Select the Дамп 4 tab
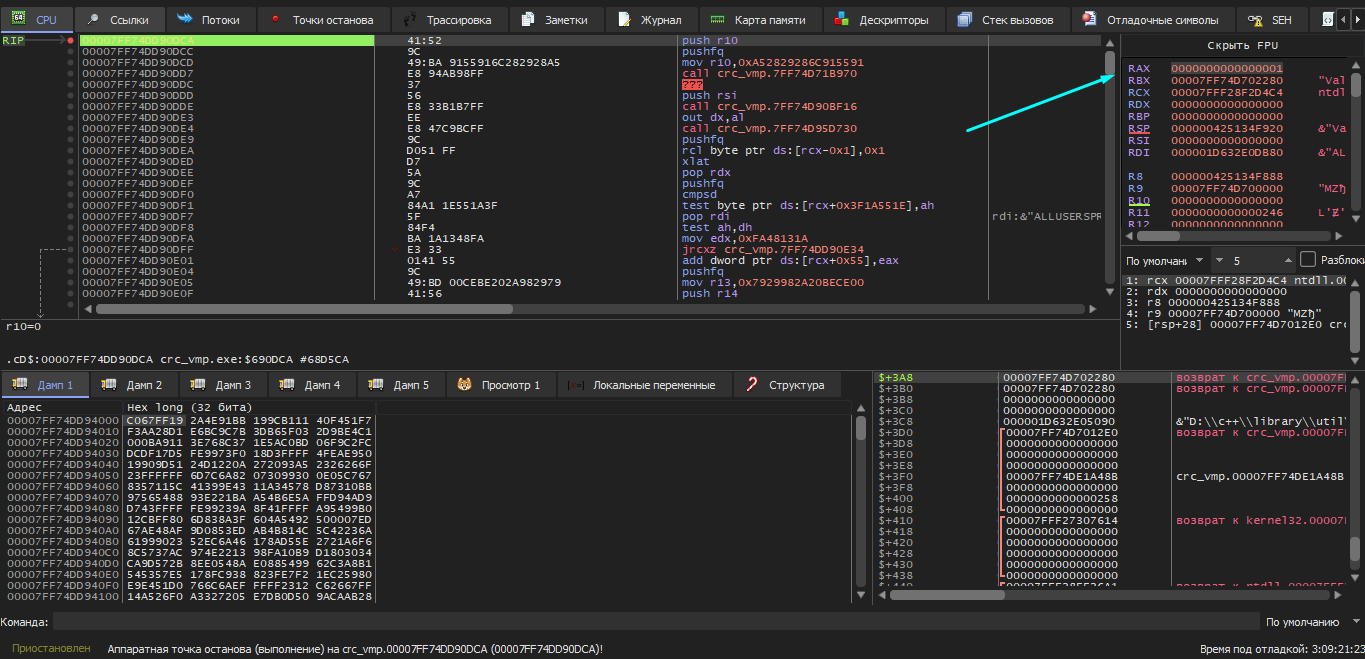 [311, 385]
